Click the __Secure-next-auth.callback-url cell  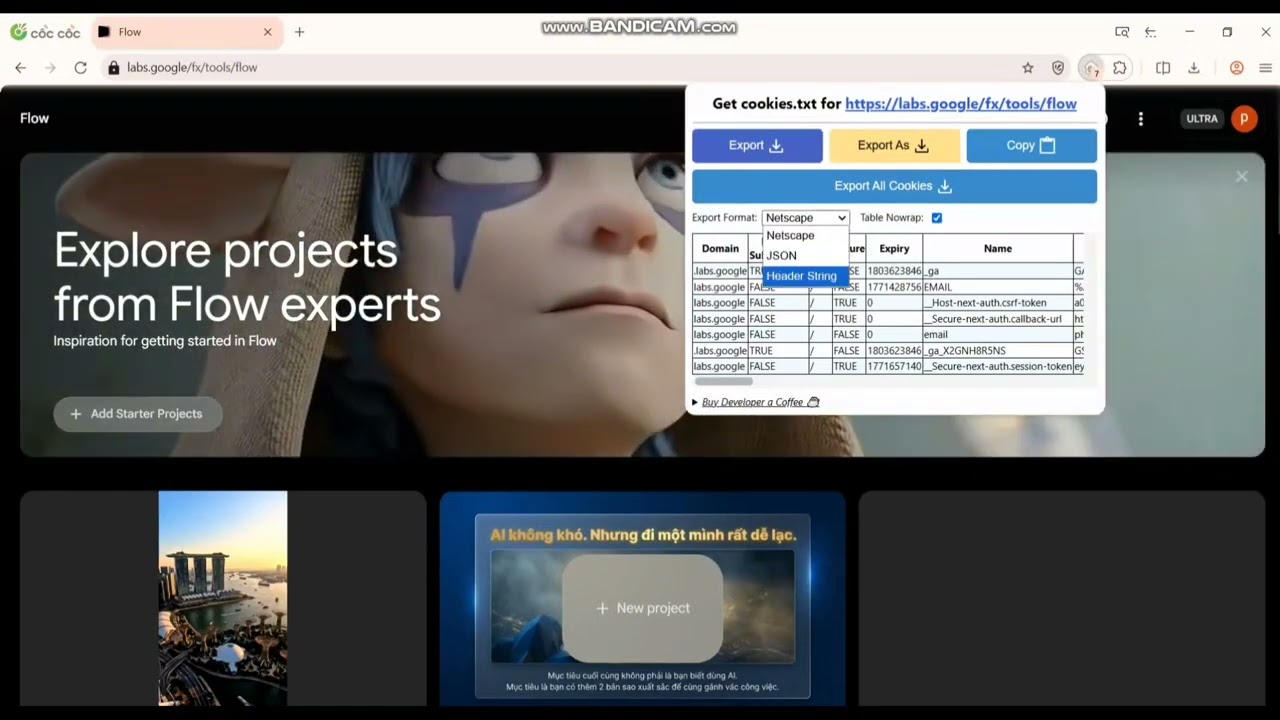click(997, 319)
